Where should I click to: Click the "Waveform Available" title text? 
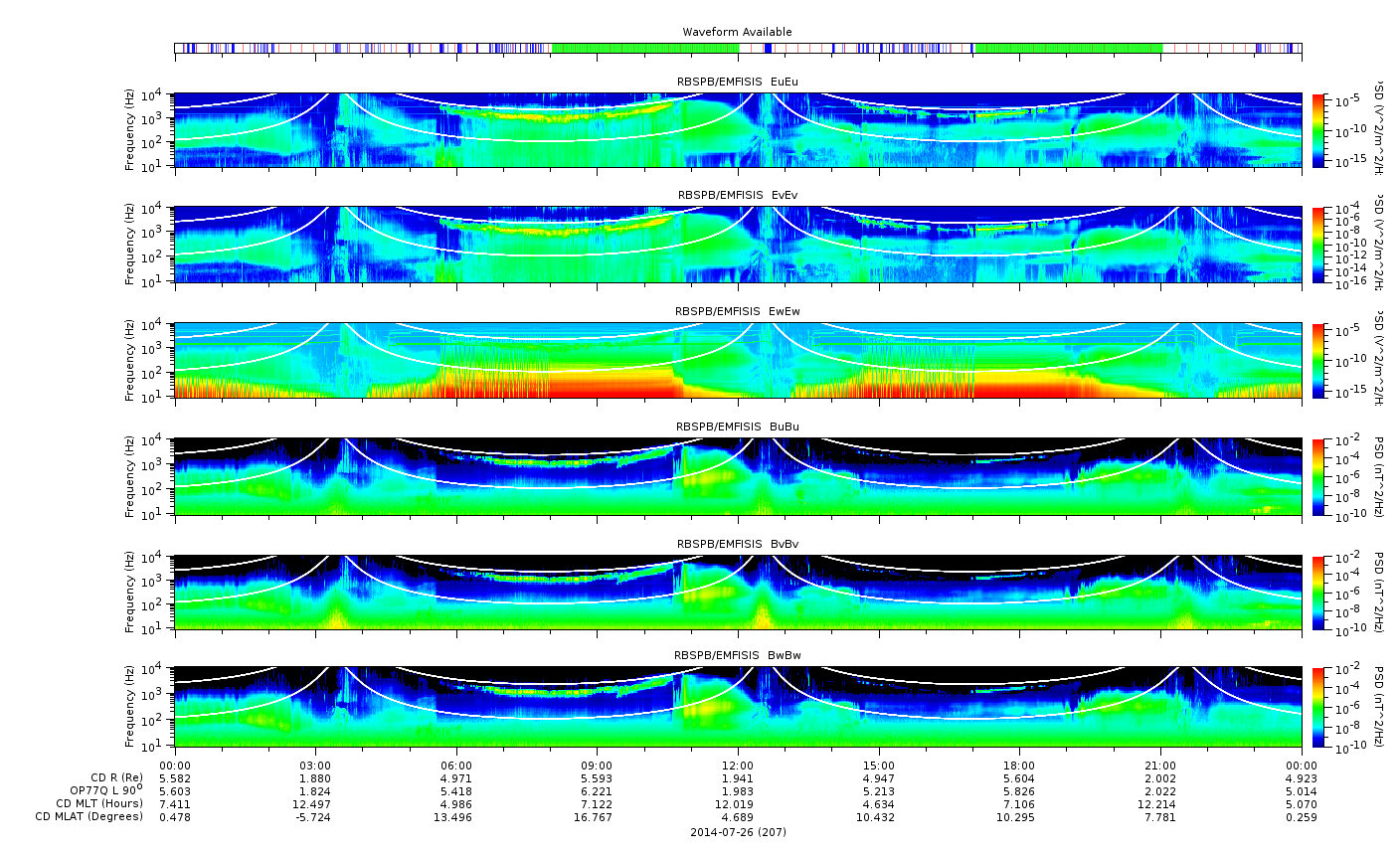[x=737, y=32]
